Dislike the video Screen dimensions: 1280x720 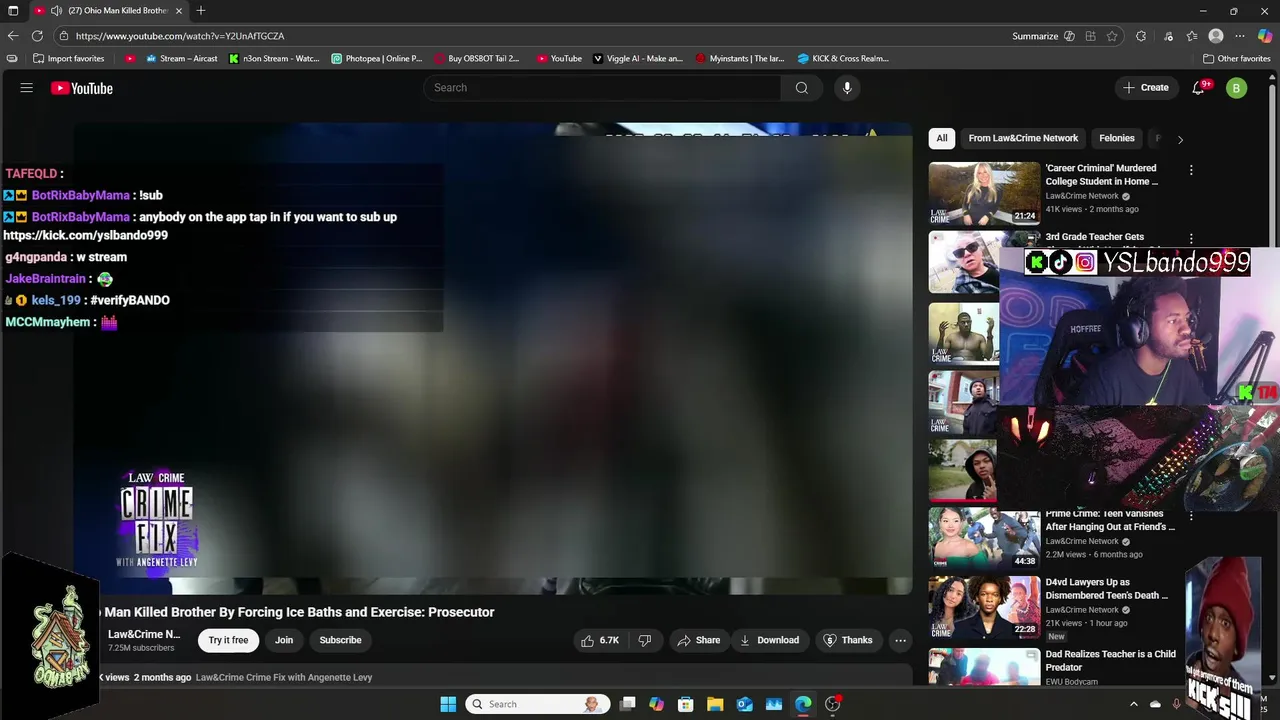point(645,640)
